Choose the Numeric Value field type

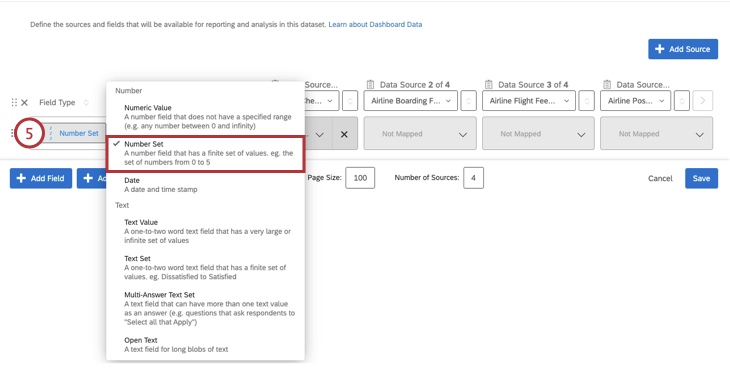(205, 117)
